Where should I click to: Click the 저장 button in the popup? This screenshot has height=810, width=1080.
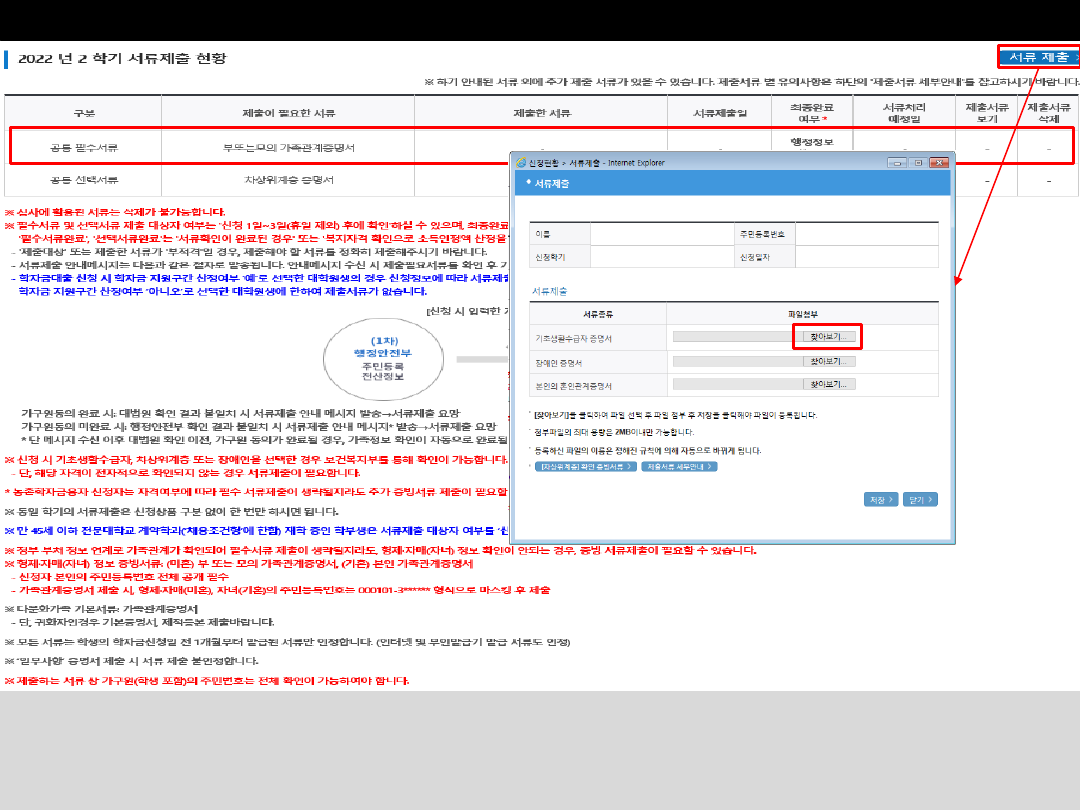pyautogui.click(x=880, y=499)
